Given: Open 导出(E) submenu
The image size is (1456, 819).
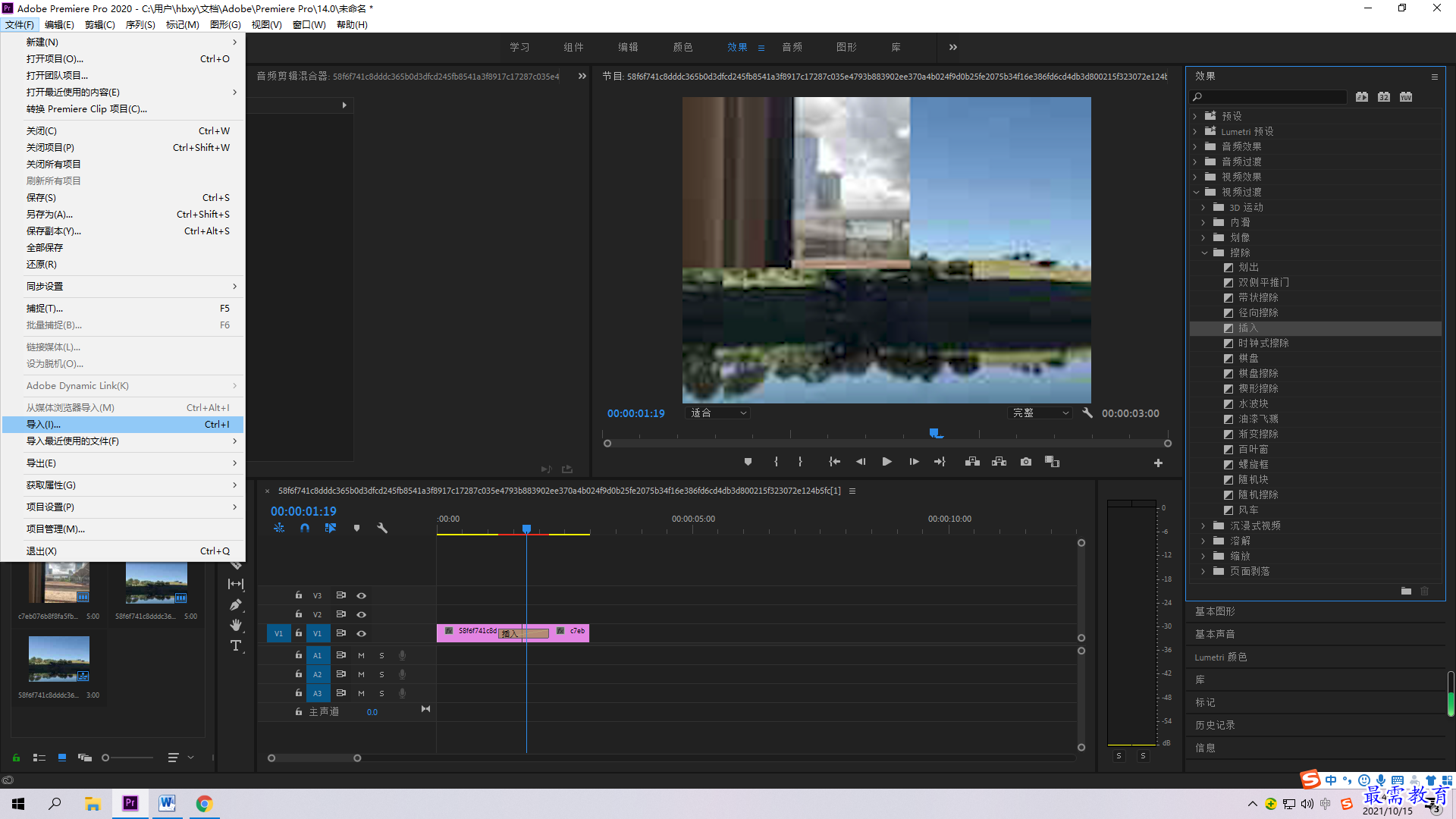Looking at the screenshot, I should (123, 463).
